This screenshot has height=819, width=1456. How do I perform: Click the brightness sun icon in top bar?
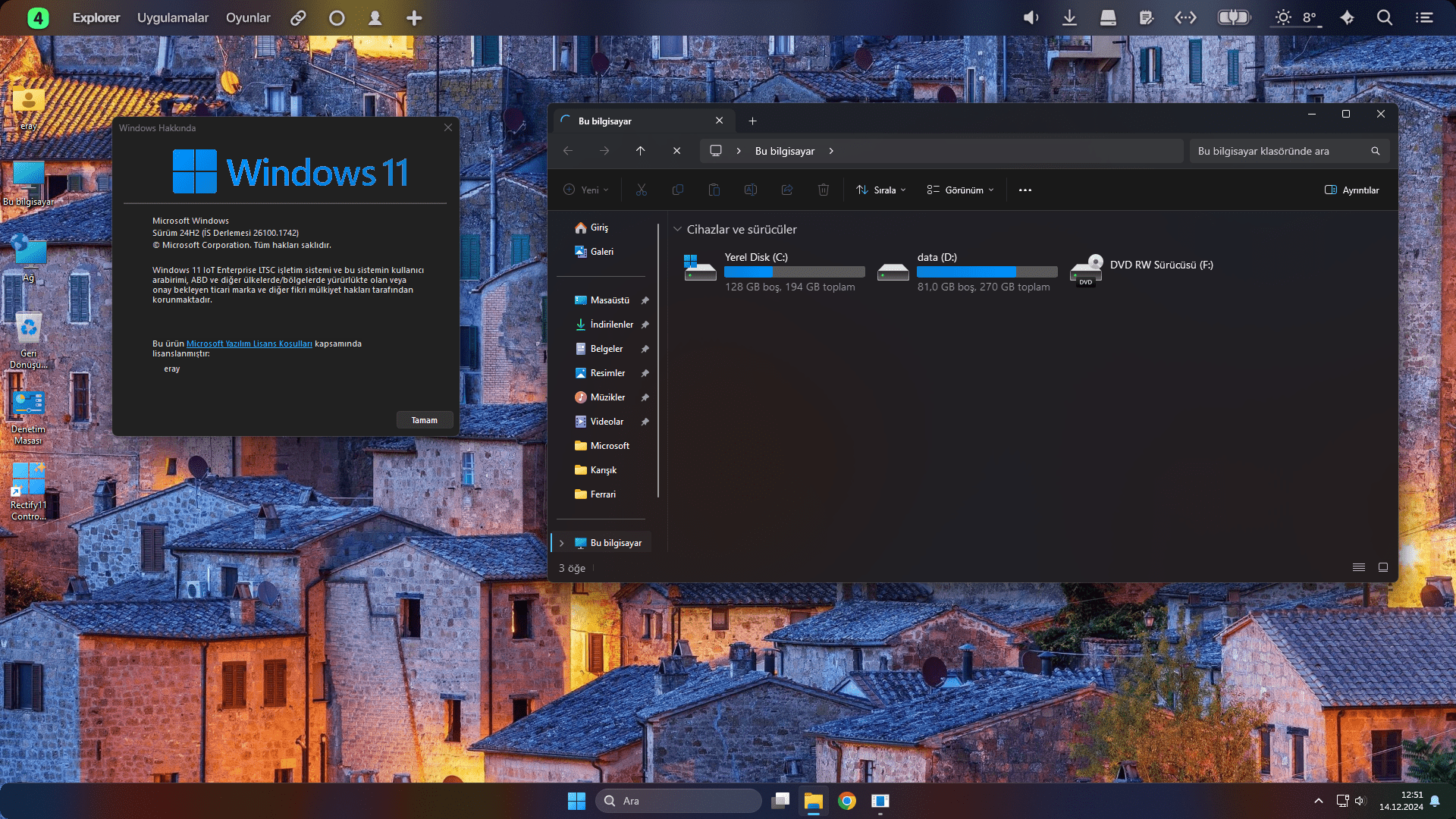tap(1282, 17)
